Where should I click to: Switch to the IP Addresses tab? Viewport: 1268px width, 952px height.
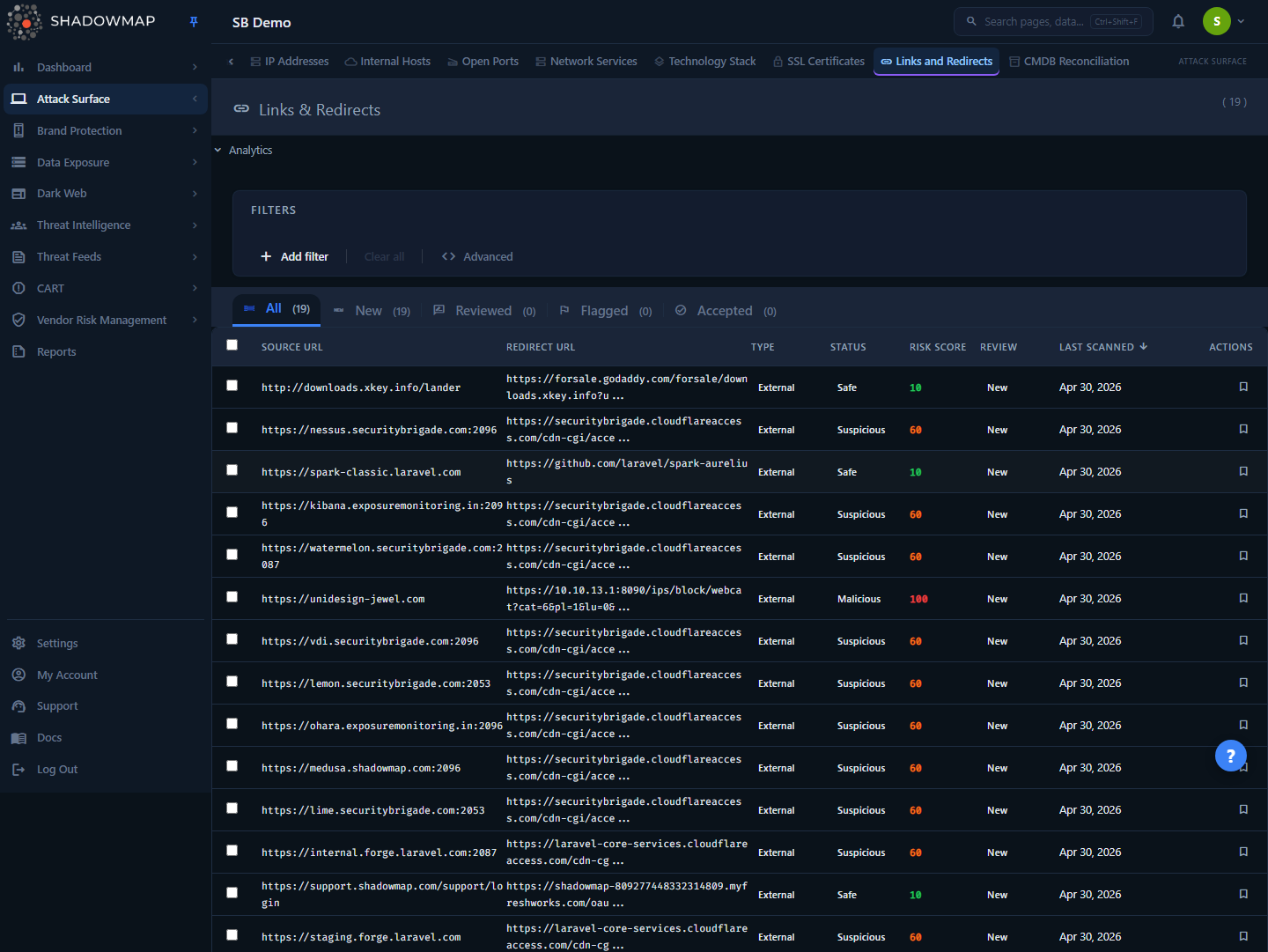pos(290,62)
